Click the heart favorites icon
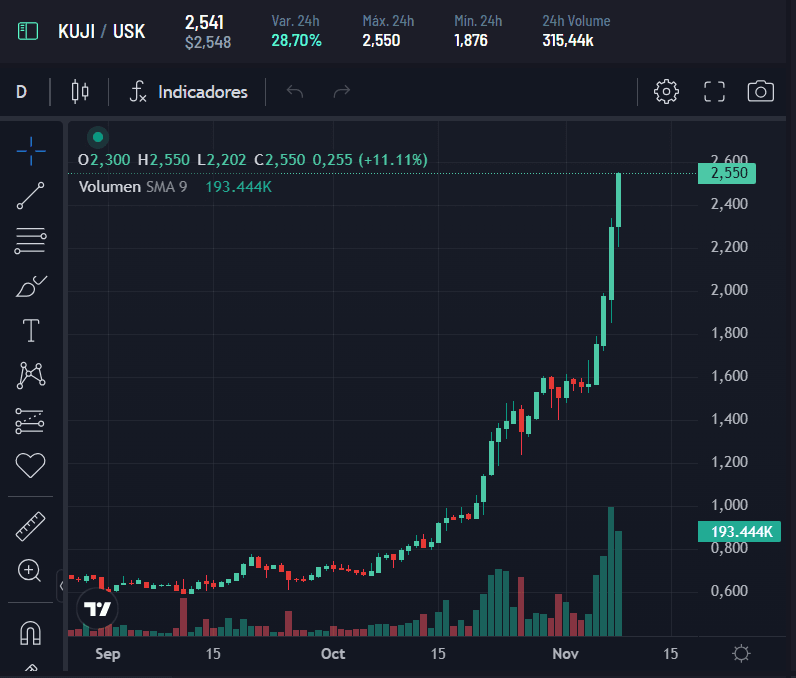Viewport: 796px width, 678px height. pyautogui.click(x=31, y=465)
